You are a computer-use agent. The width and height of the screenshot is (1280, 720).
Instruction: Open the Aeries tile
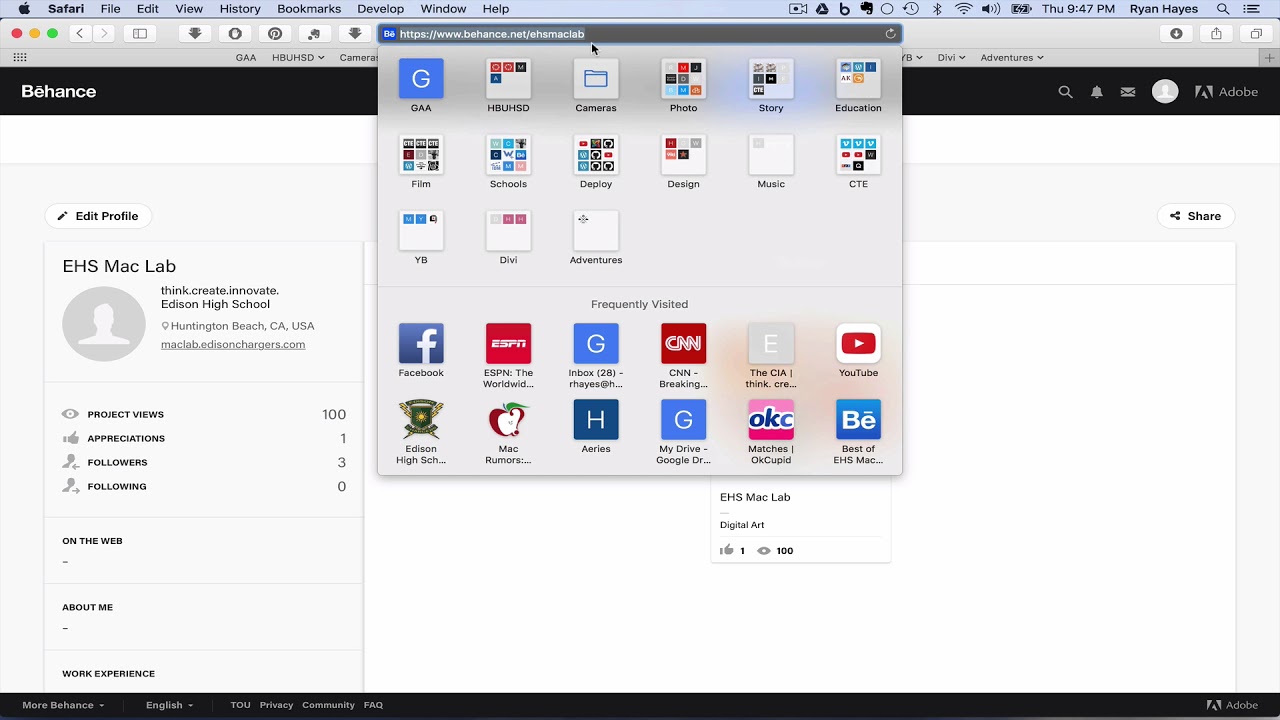click(x=596, y=420)
